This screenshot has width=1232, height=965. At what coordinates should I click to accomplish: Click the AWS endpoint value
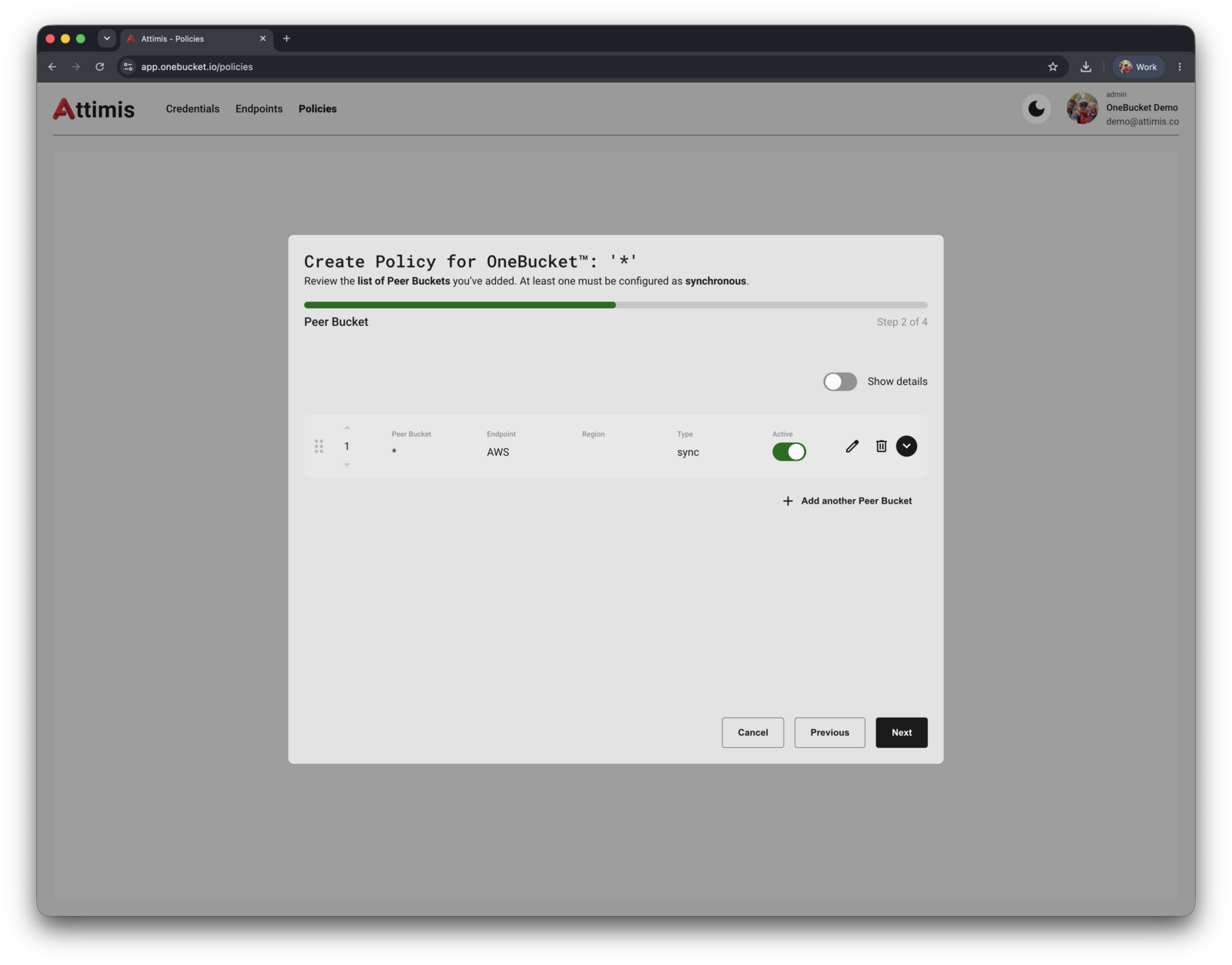click(x=497, y=452)
